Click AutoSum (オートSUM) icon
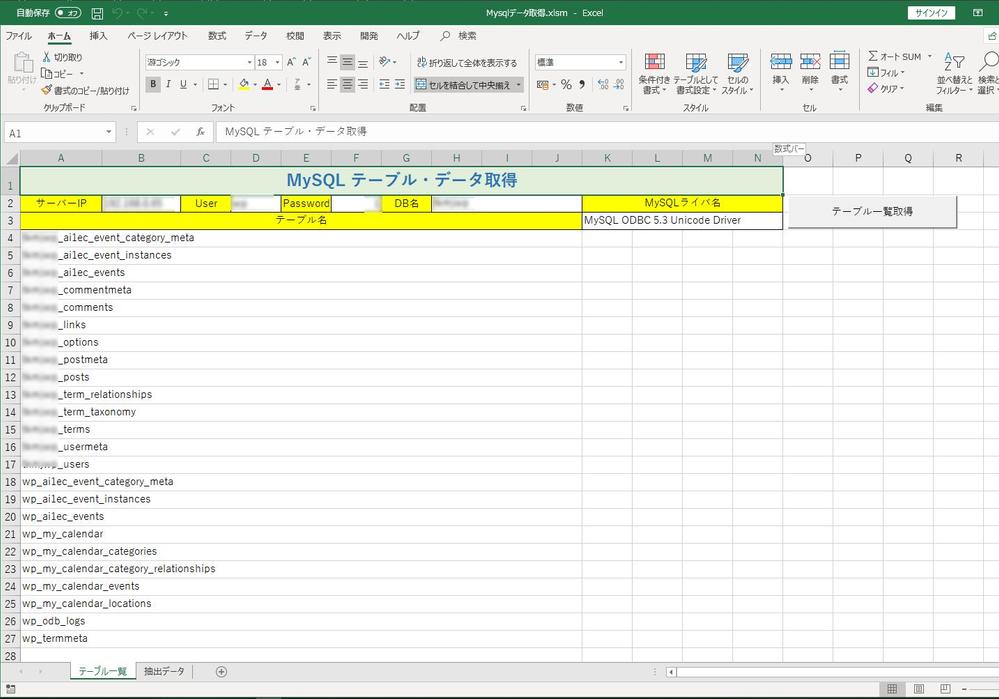This screenshot has width=999, height=699. click(873, 56)
